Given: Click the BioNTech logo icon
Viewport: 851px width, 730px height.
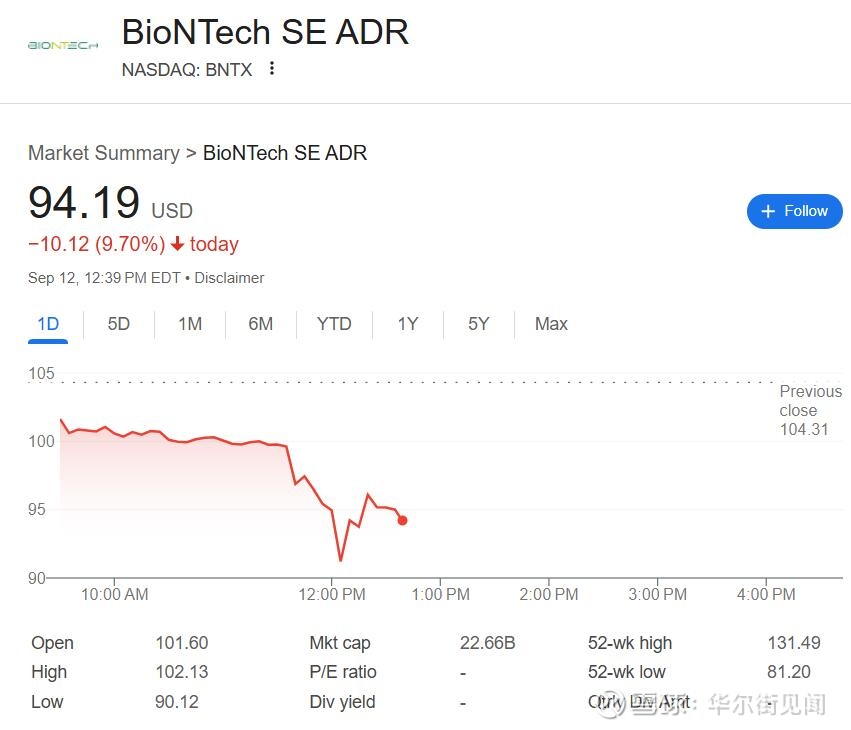Looking at the screenshot, I should pos(62,45).
